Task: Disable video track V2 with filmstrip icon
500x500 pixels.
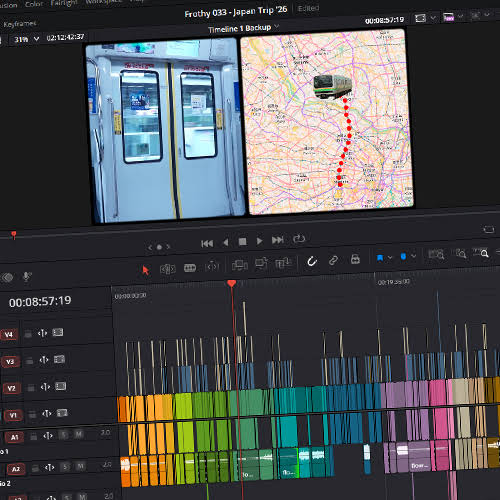Action: coord(61,386)
